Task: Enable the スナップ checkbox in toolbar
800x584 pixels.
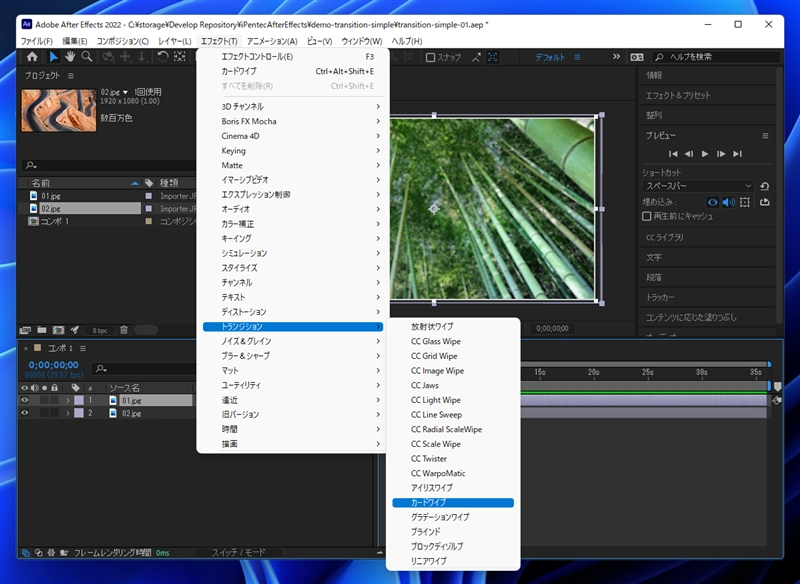Action: [x=430, y=57]
